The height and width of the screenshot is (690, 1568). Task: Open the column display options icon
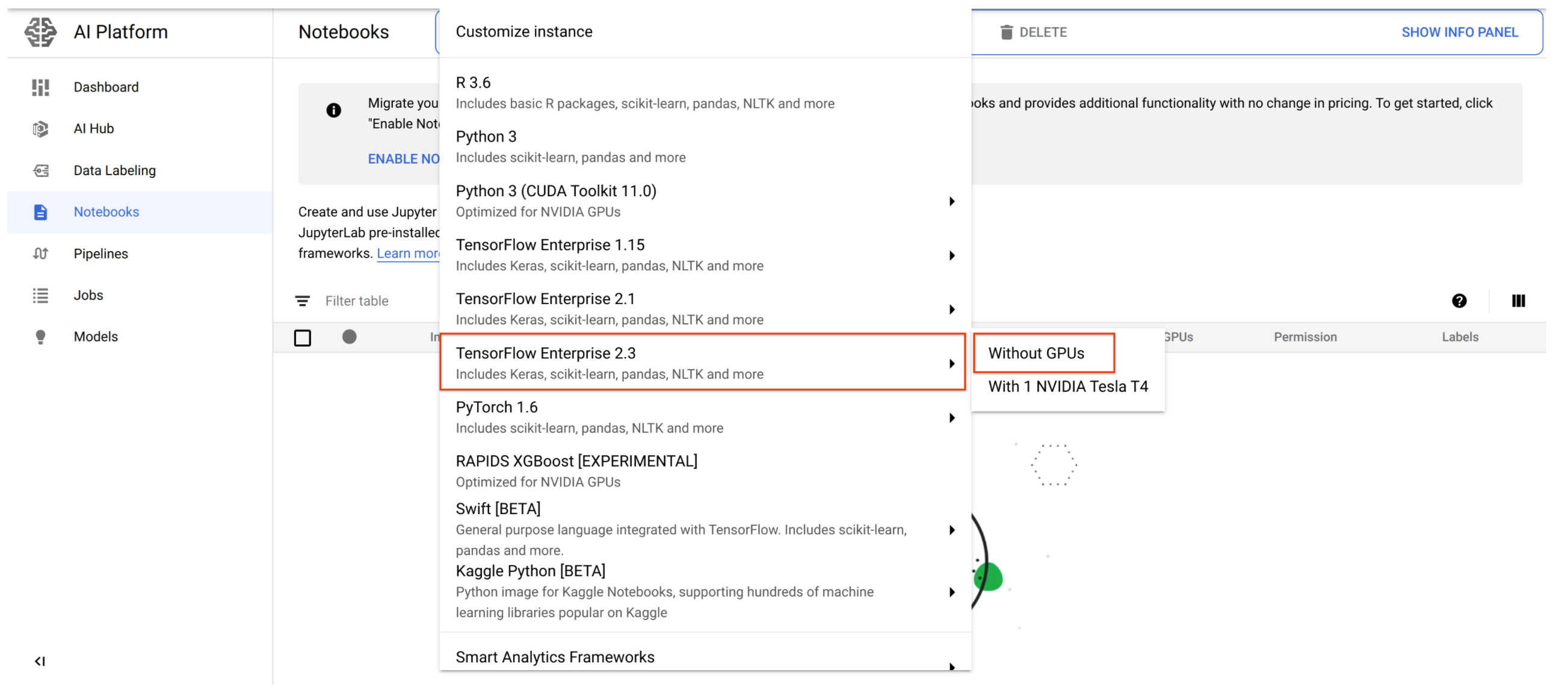(x=1518, y=301)
